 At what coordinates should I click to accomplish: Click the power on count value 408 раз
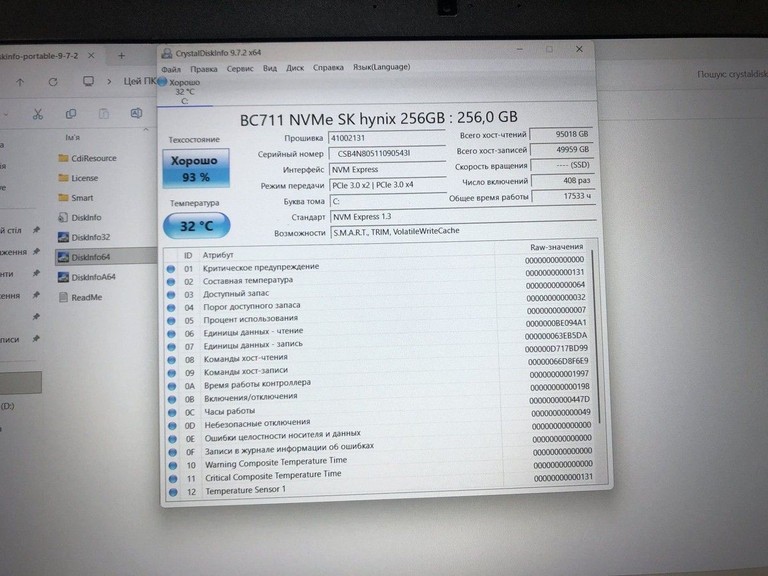563,181
